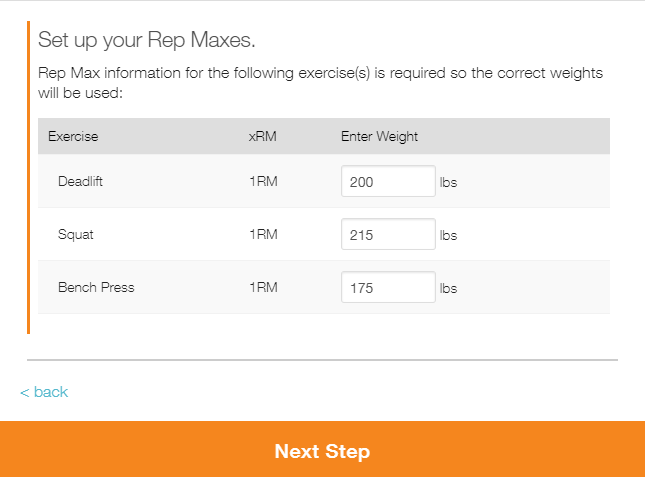Click the xRM column header
645x477 pixels.
tap(263, 136)
